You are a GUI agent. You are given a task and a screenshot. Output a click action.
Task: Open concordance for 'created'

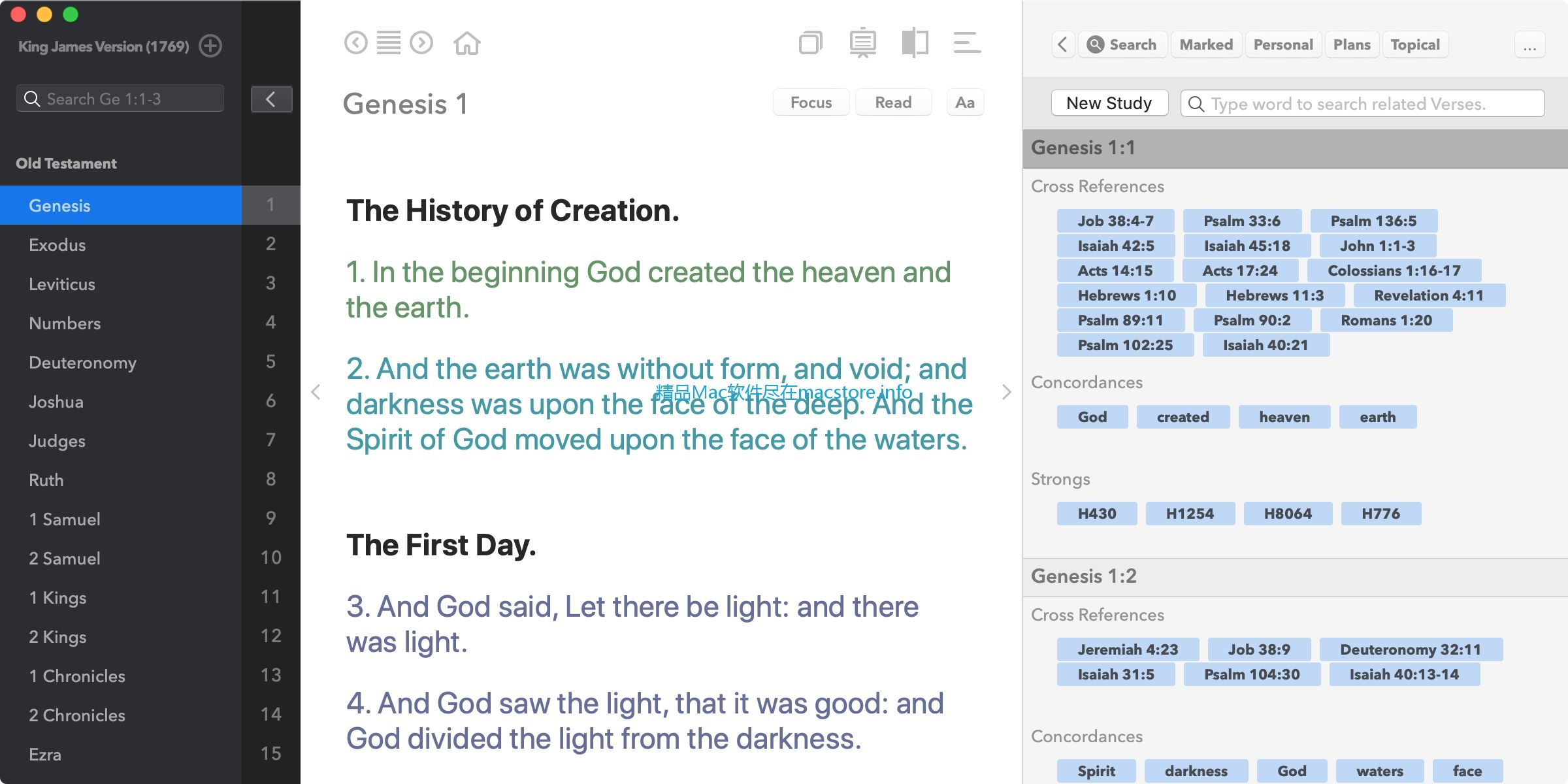(1183, 417)
